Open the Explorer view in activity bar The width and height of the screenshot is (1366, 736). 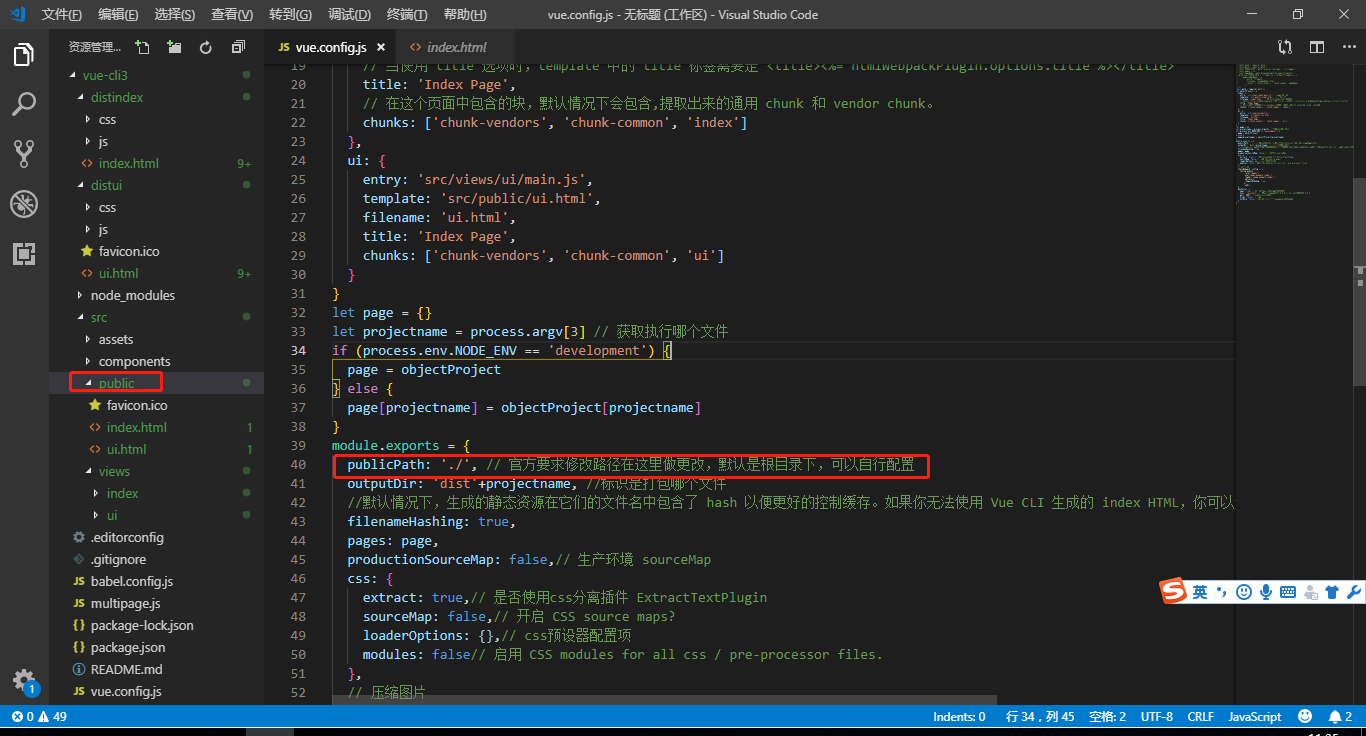(x=24, y=55)
